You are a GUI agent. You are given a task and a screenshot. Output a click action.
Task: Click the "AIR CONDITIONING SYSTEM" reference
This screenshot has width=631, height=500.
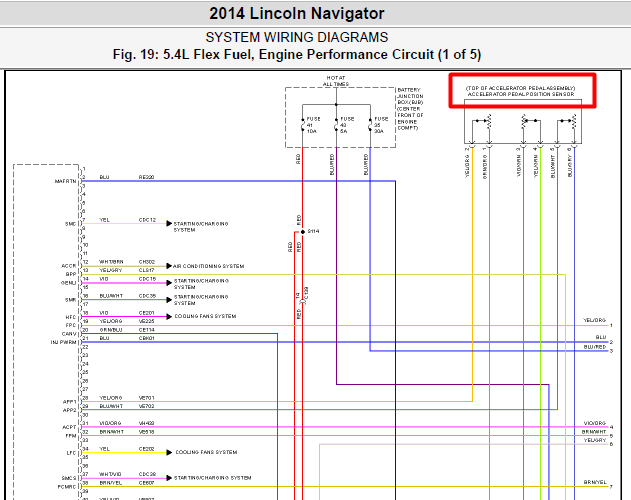pos(209,266)
